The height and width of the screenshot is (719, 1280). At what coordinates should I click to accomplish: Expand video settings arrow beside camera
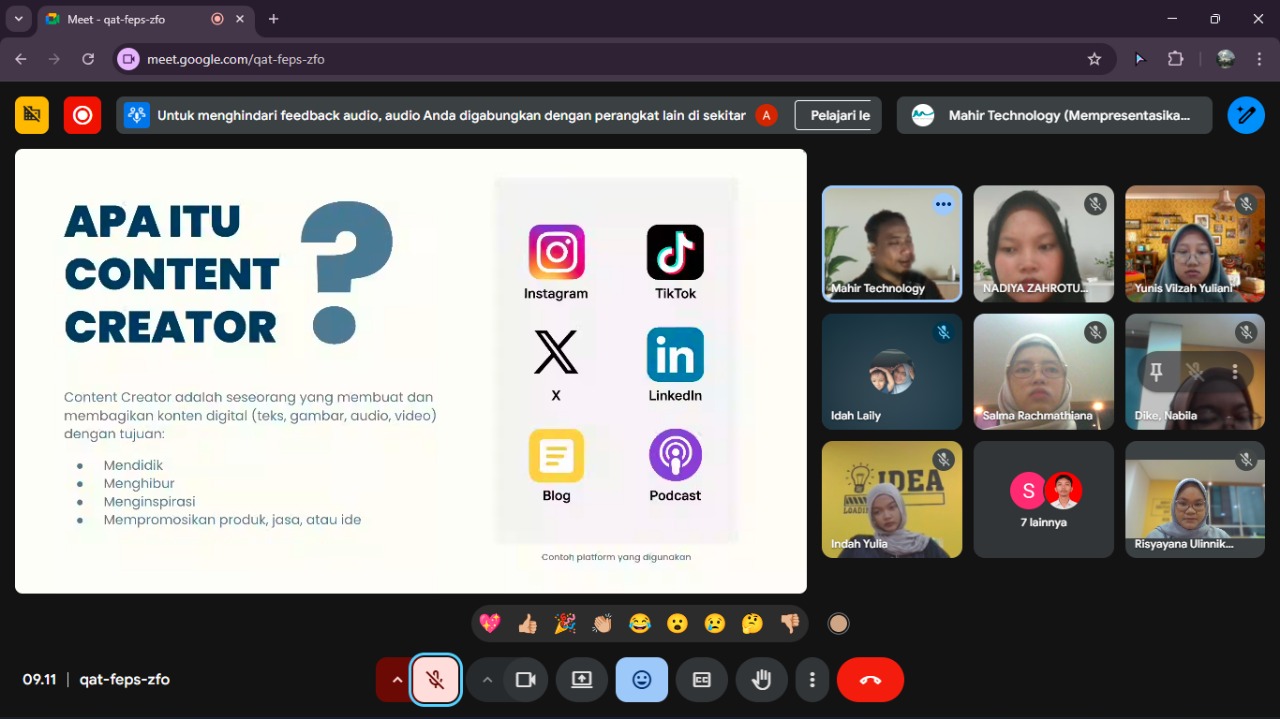[x=487, y=680]
